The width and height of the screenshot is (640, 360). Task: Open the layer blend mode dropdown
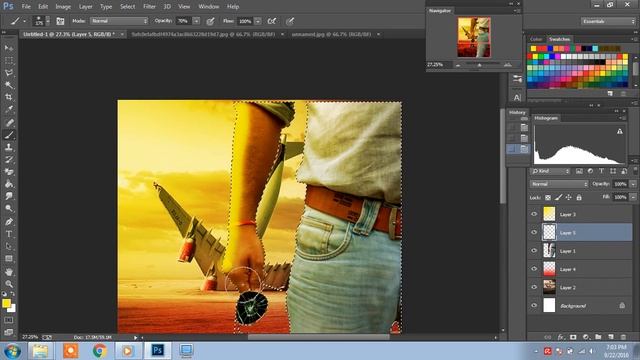(559, 184)
